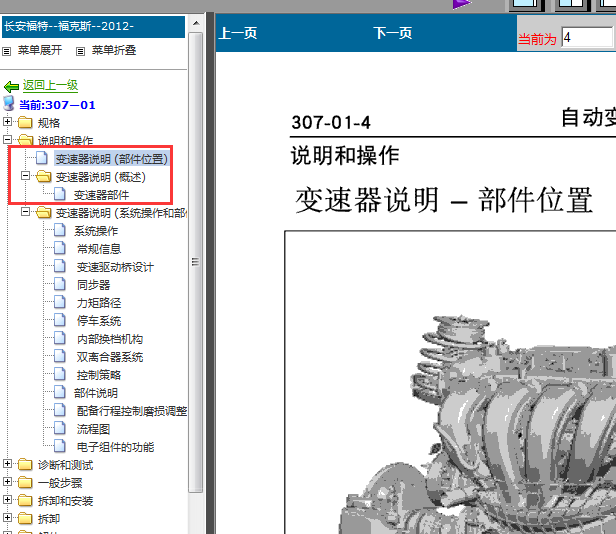
Task: Select 变速器说明 (部件位置) tree item
Action: [112, 159]
